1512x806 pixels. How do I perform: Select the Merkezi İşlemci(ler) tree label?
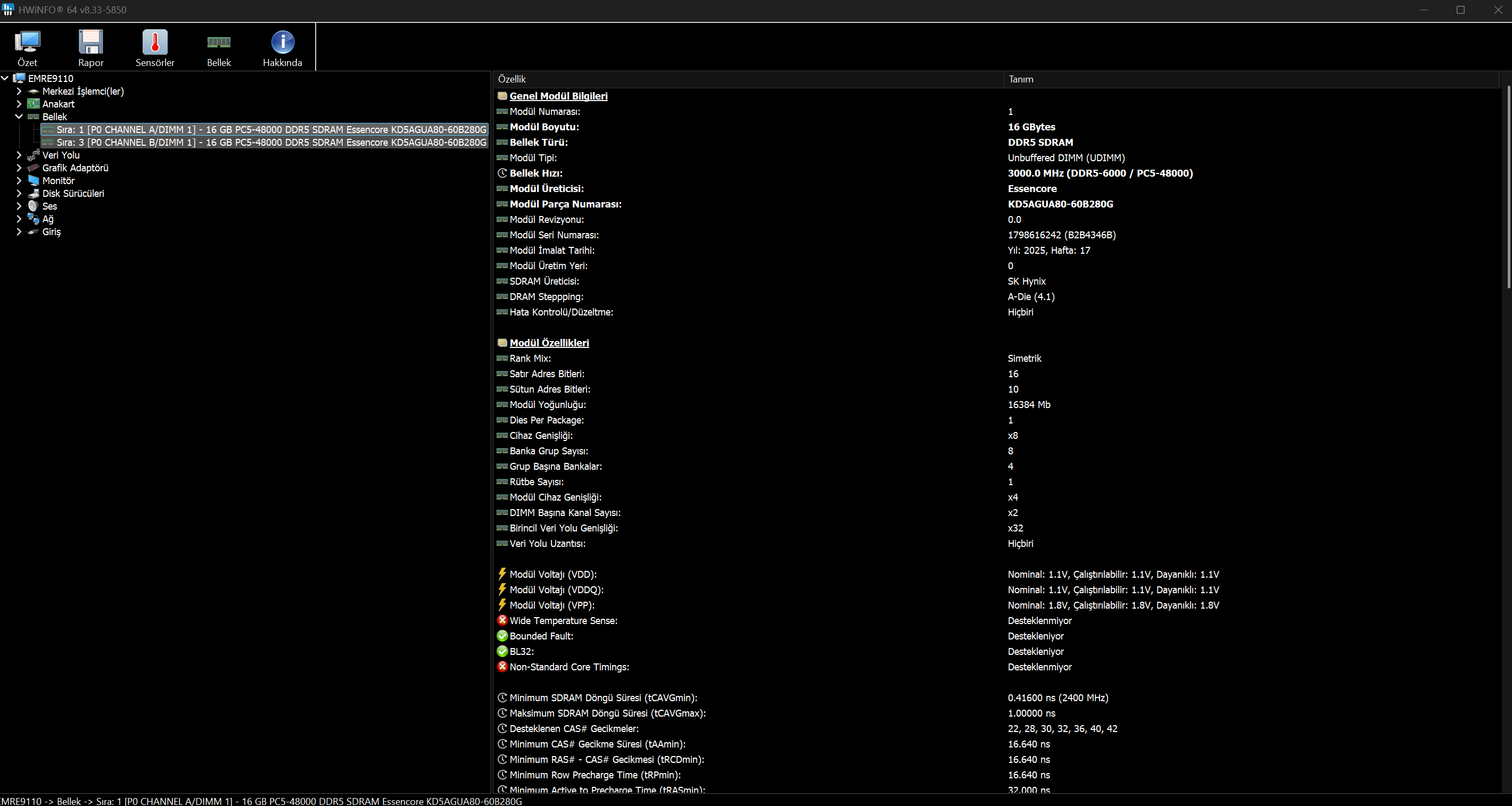pyautogui.click(x=83, y=92)
